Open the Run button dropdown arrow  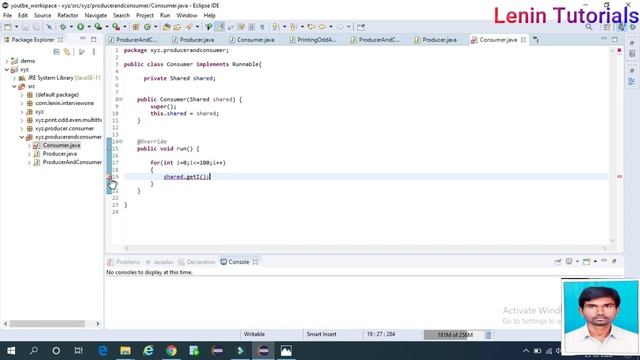89,27
